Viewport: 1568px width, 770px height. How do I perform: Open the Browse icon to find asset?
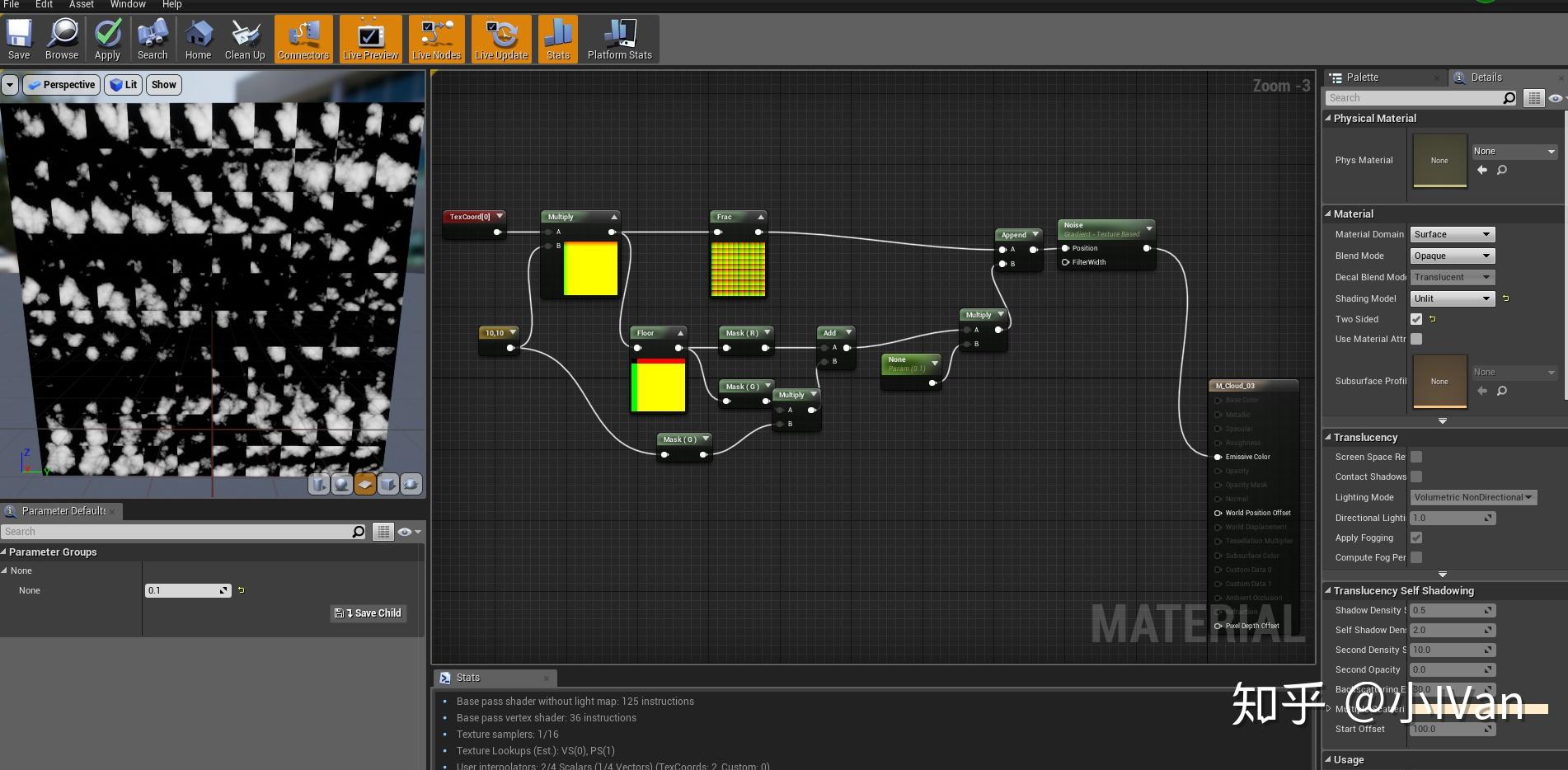coord(61,38)
